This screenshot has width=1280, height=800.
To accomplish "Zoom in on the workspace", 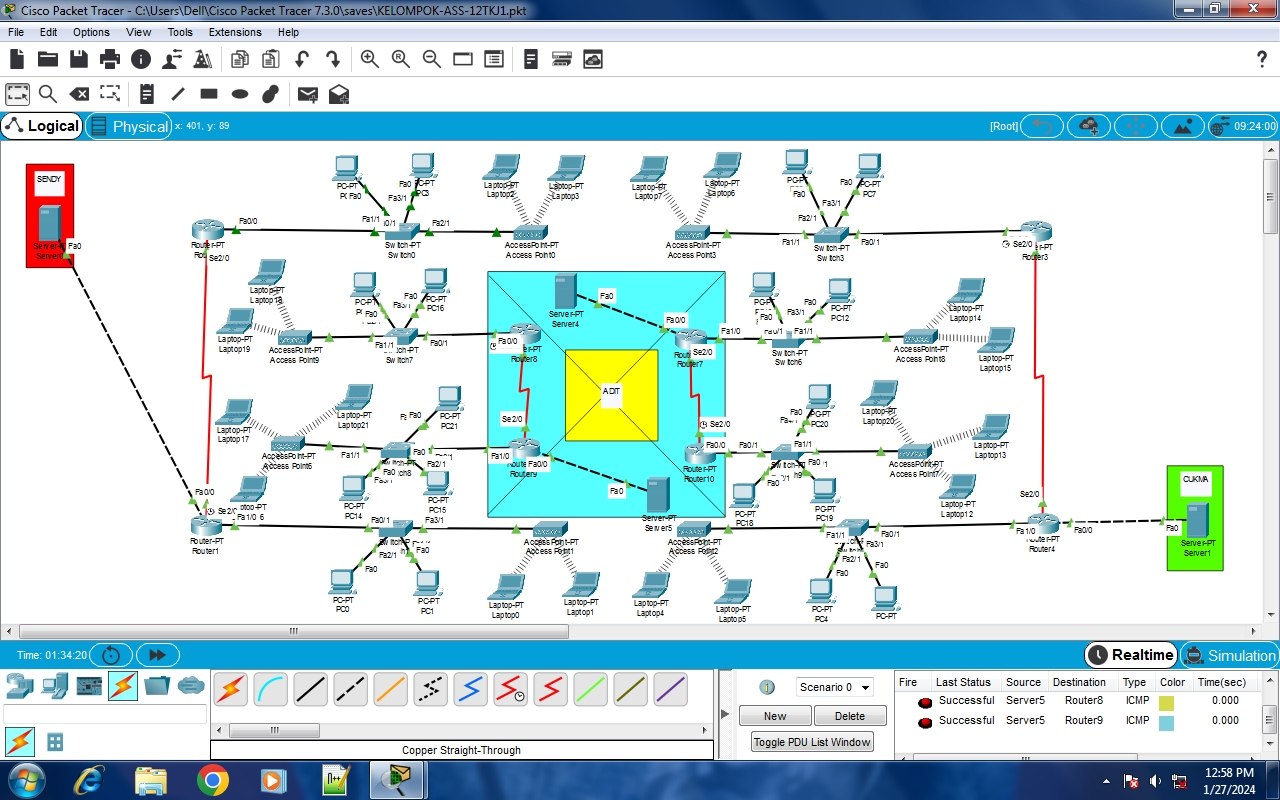I will tap(370, 59).
